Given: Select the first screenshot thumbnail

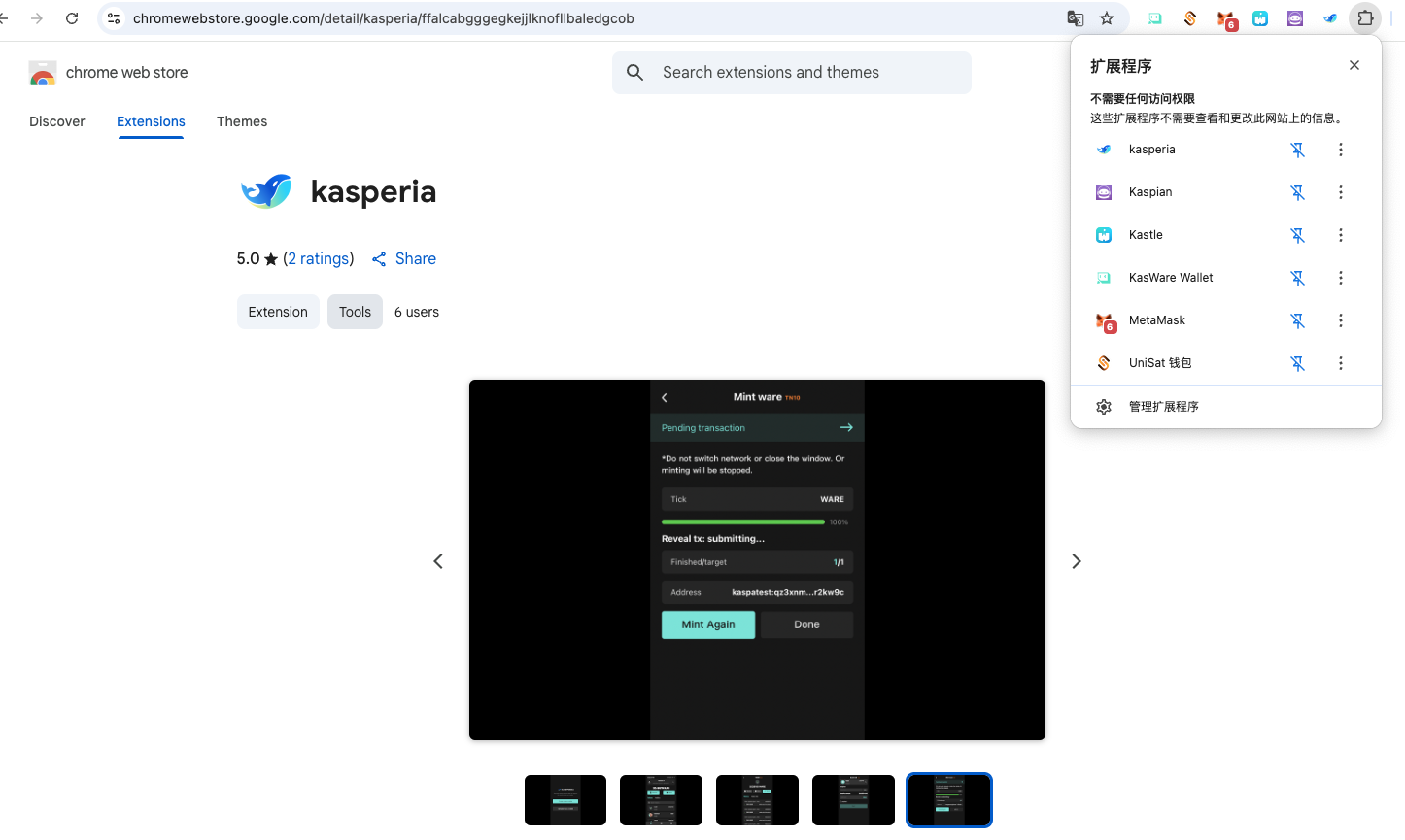Looking at the screenshot, I should tap(565, 800).
